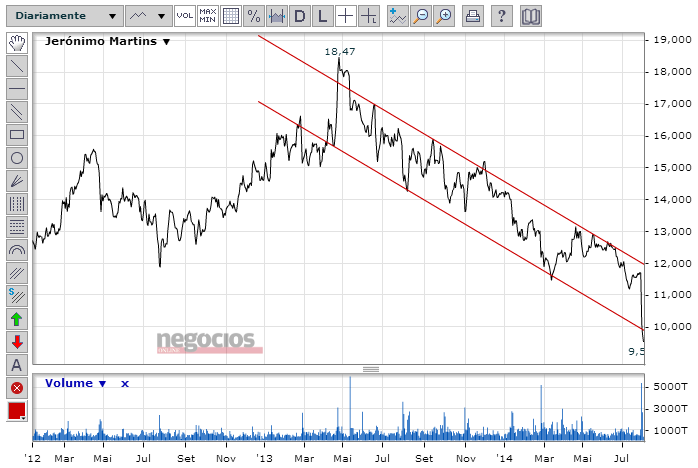This screenshot has width=698, height=468.
Task: Remove the Volume panel with x
Action: click(x=125, y=383)
